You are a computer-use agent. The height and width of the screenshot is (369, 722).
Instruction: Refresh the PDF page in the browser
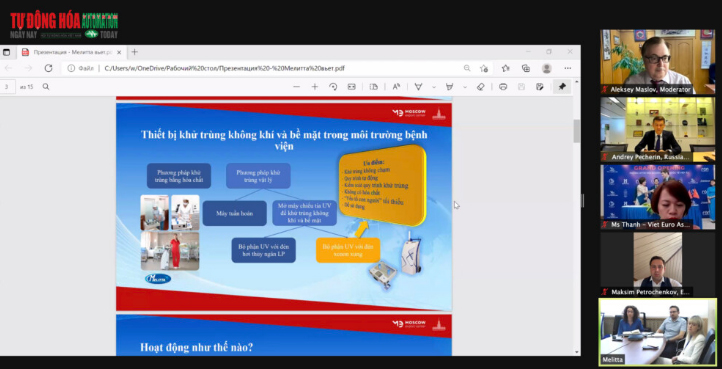(x=48, y=68)
